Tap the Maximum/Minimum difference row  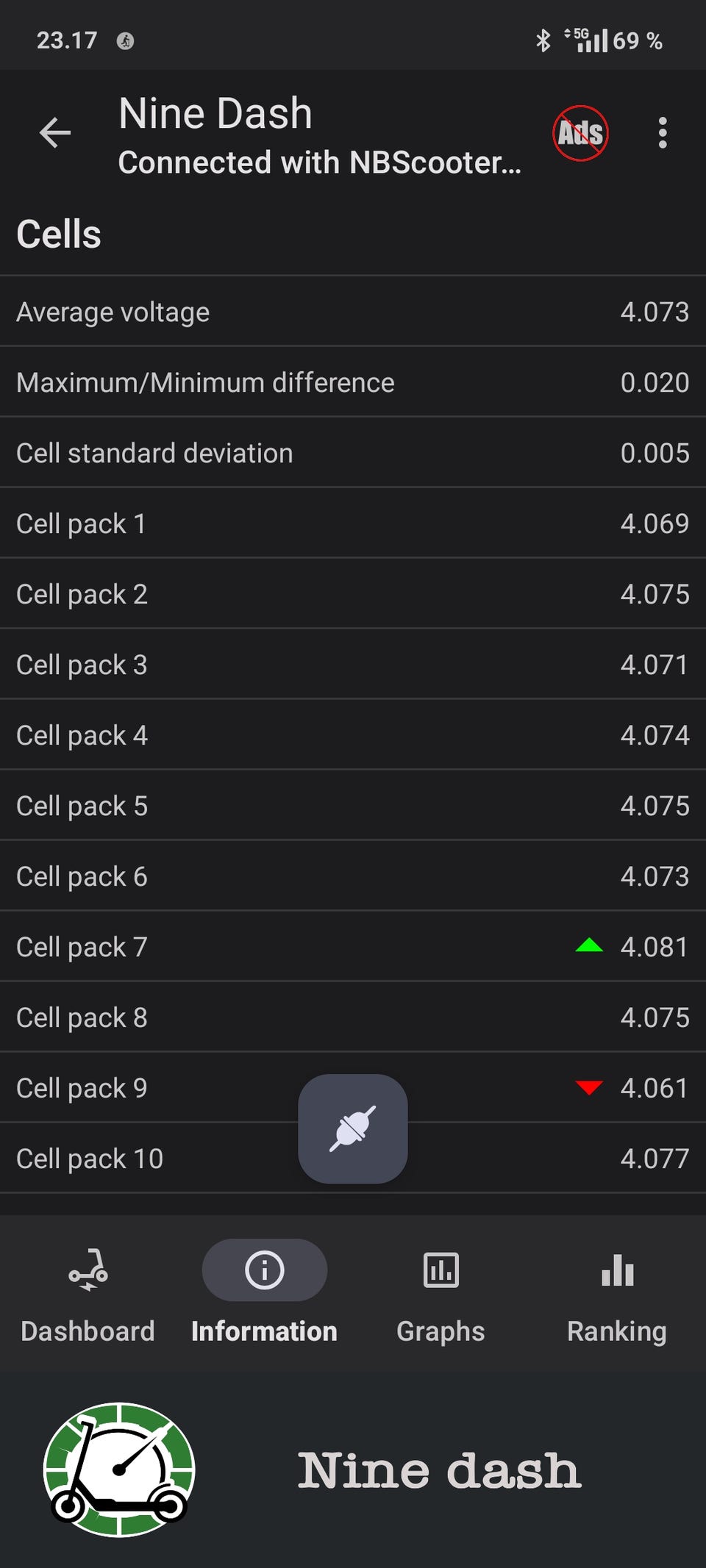click(x=353, y=382)
